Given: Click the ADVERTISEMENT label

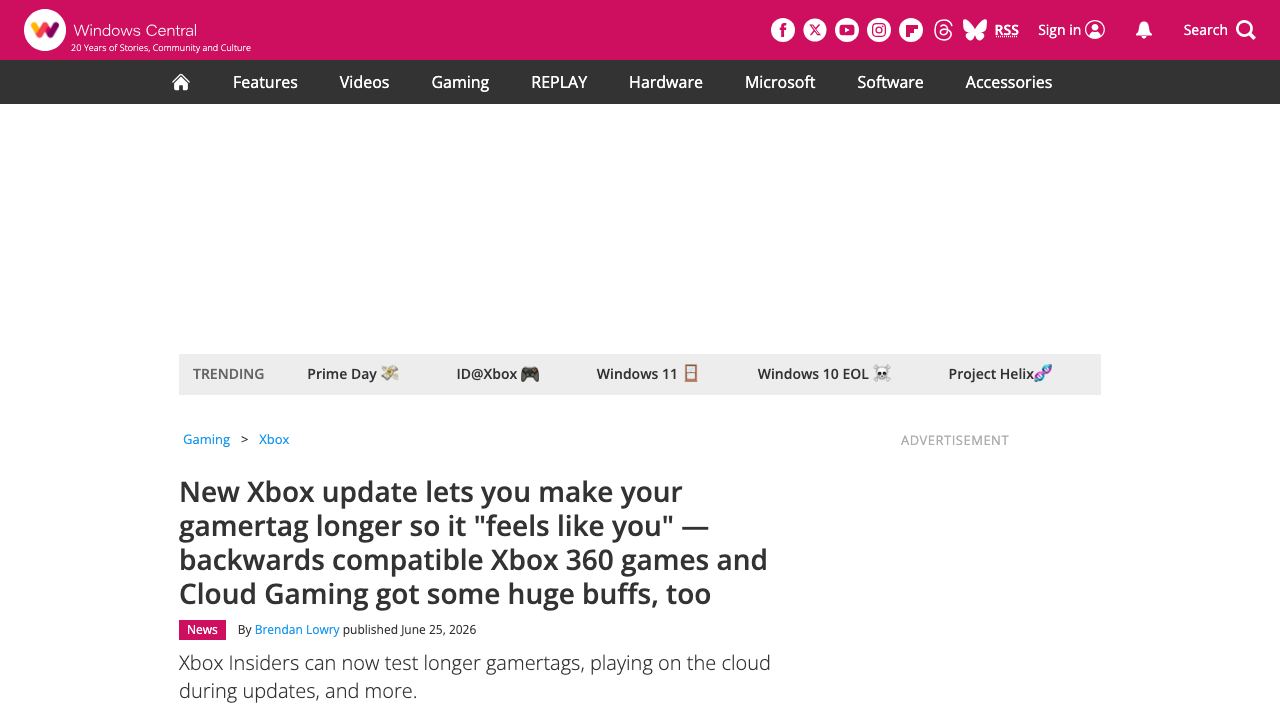Looking at the screenshot, I should coord(955,440).
